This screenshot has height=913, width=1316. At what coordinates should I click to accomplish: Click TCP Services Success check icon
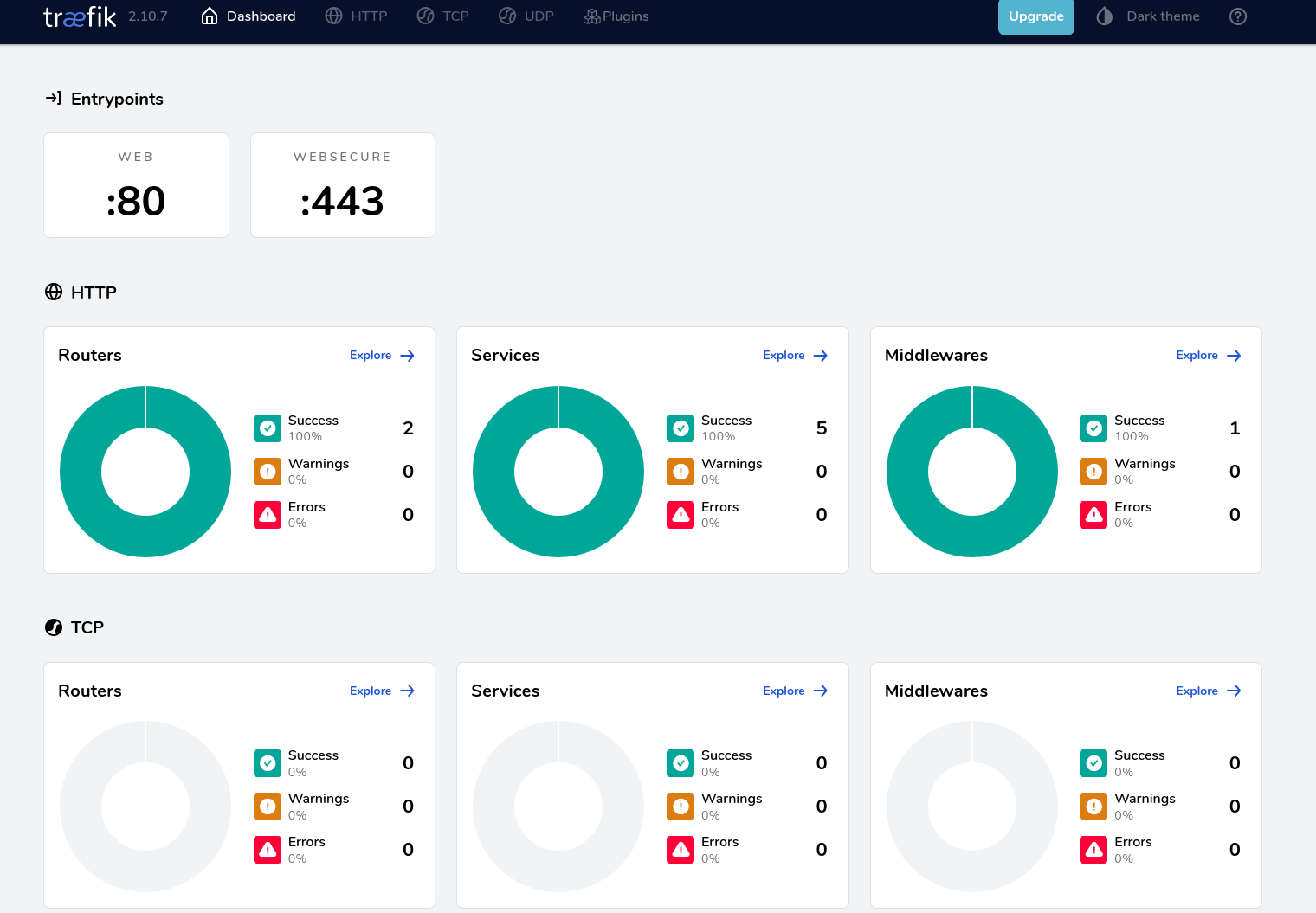pos(681,763)
